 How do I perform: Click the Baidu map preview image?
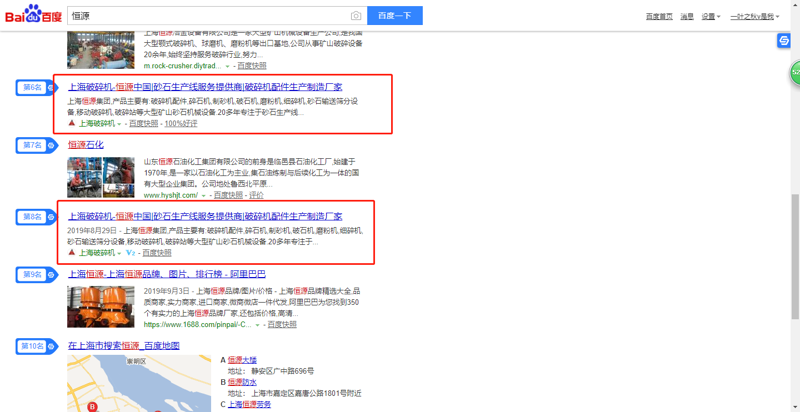(139, 383)
